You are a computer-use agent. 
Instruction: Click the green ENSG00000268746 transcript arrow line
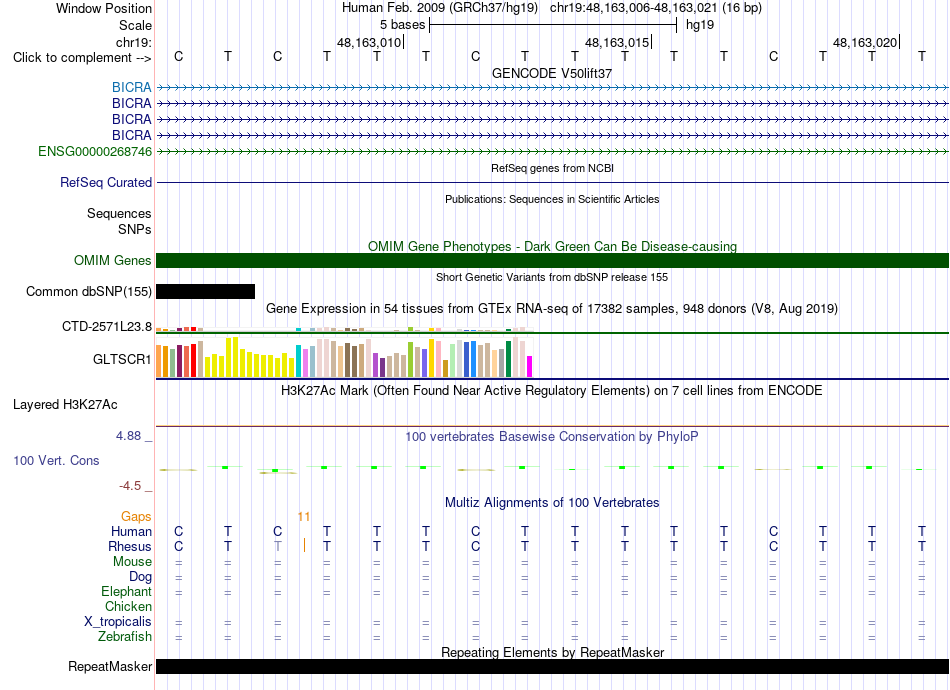click(552, 151)
